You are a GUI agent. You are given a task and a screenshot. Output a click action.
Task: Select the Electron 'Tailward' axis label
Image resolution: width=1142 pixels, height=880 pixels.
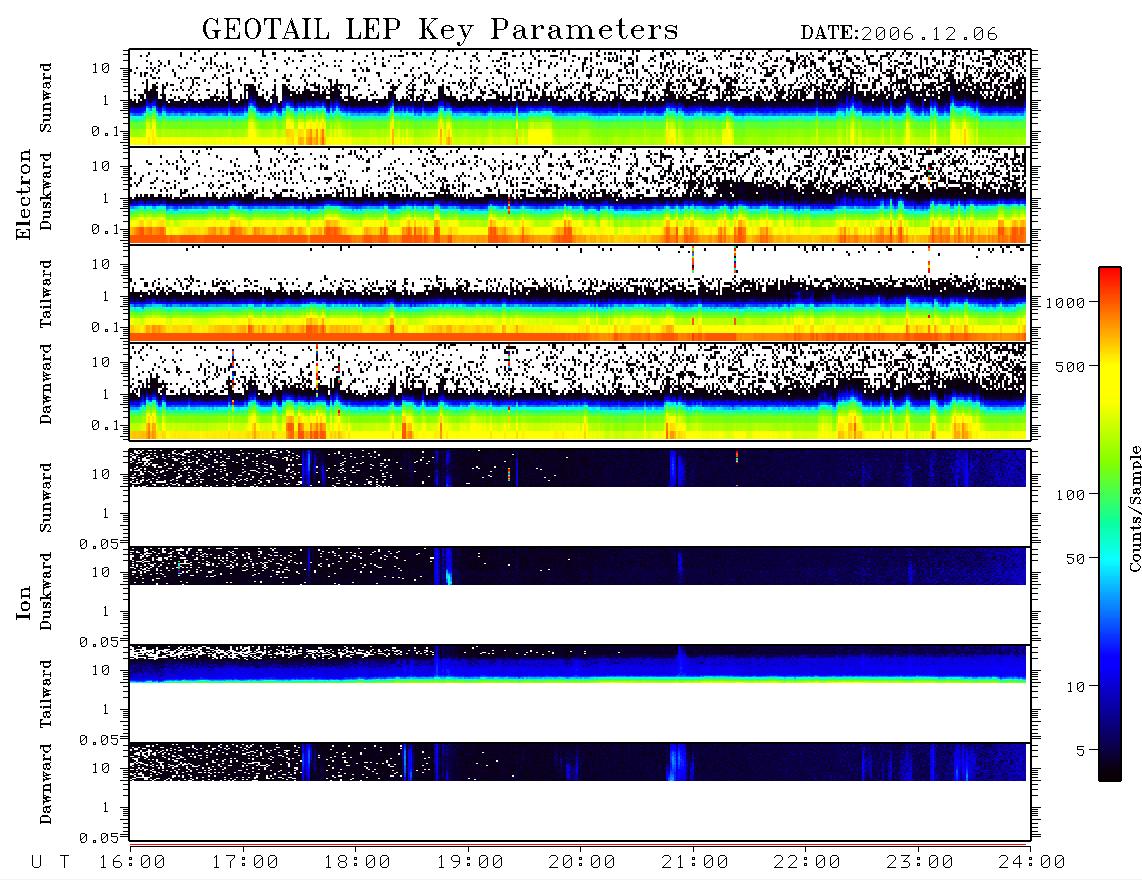tap(46, 294)
